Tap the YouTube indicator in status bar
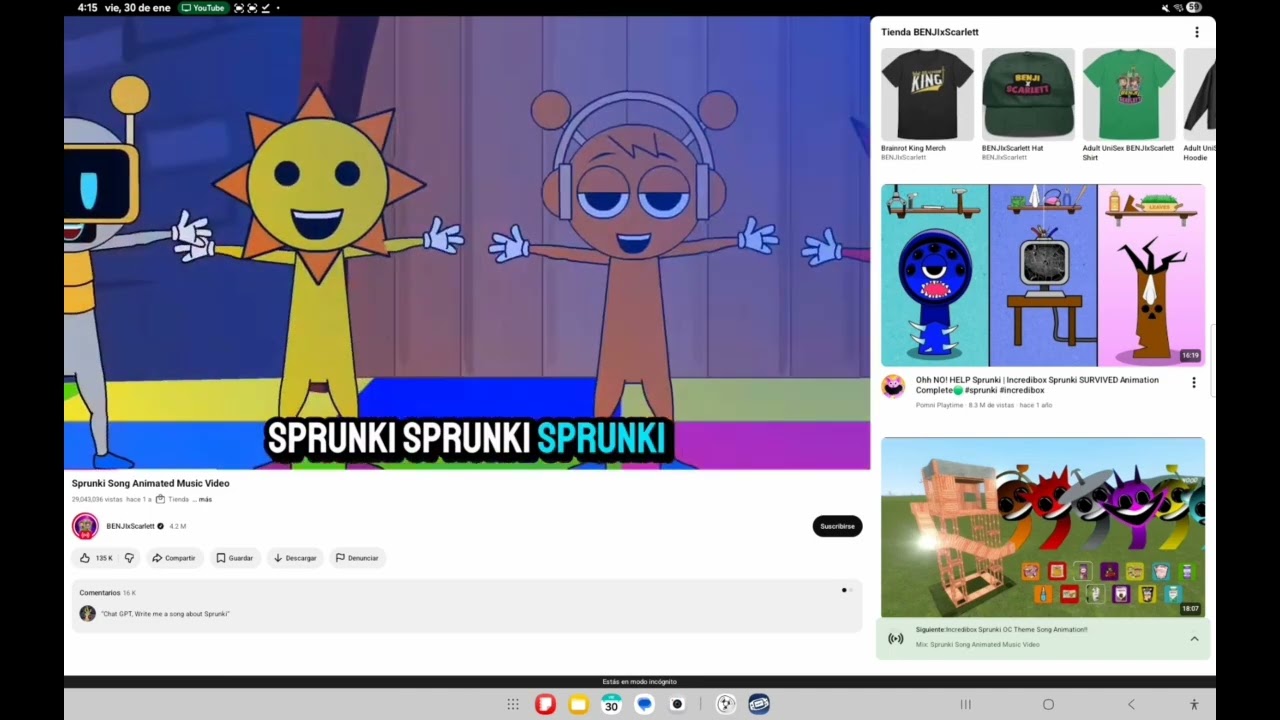Viewport: 1280px width, 720px height. [203, 8]
